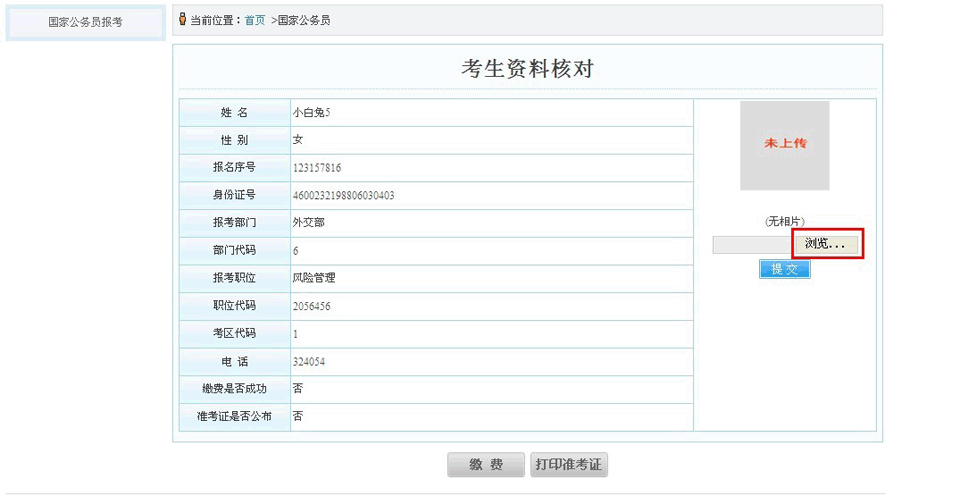Viewport: 960px width, 496px height.
Task: Click the 浏览... file browse button
Action: (827, 244)
